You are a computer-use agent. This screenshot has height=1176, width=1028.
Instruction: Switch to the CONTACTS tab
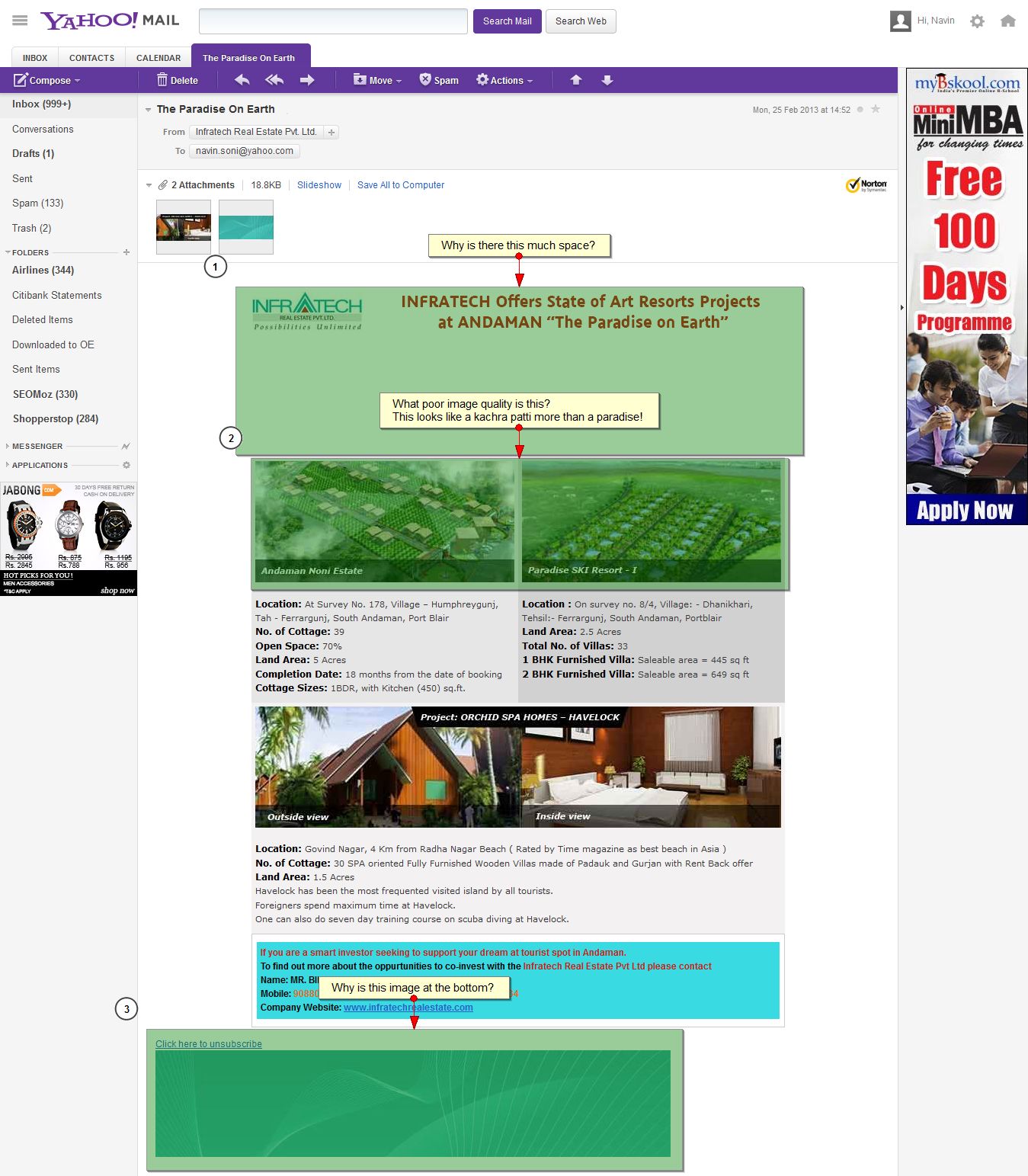click(92, 58)
